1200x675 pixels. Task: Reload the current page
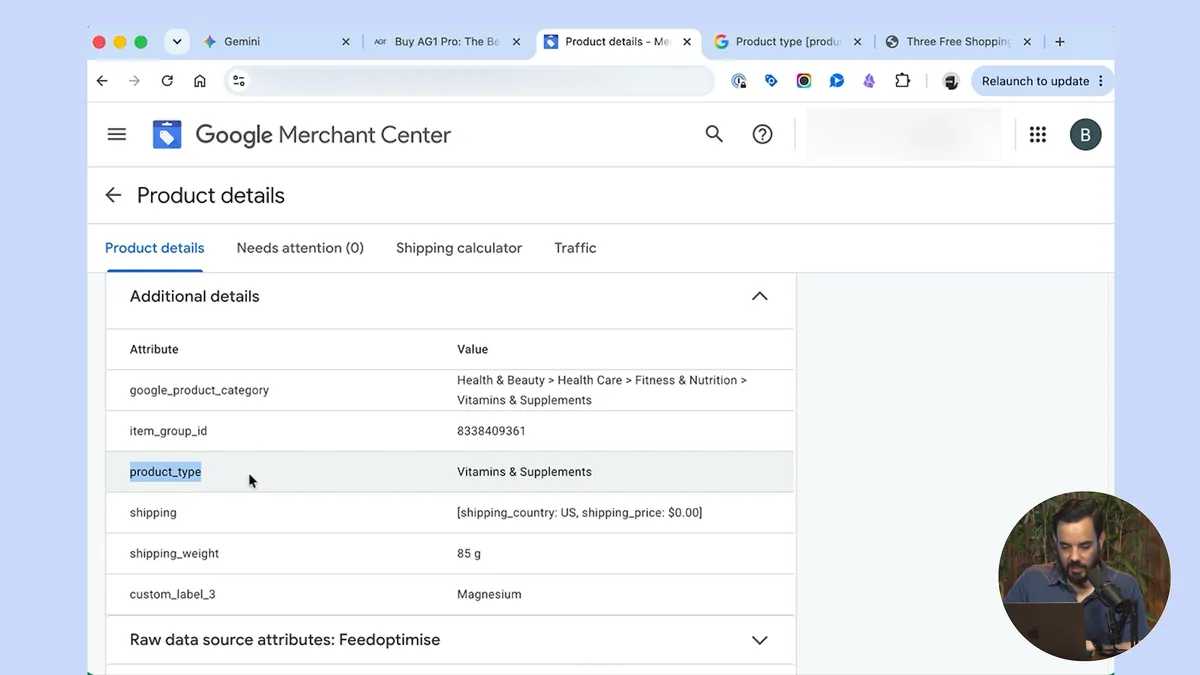[x=167, y=81]
